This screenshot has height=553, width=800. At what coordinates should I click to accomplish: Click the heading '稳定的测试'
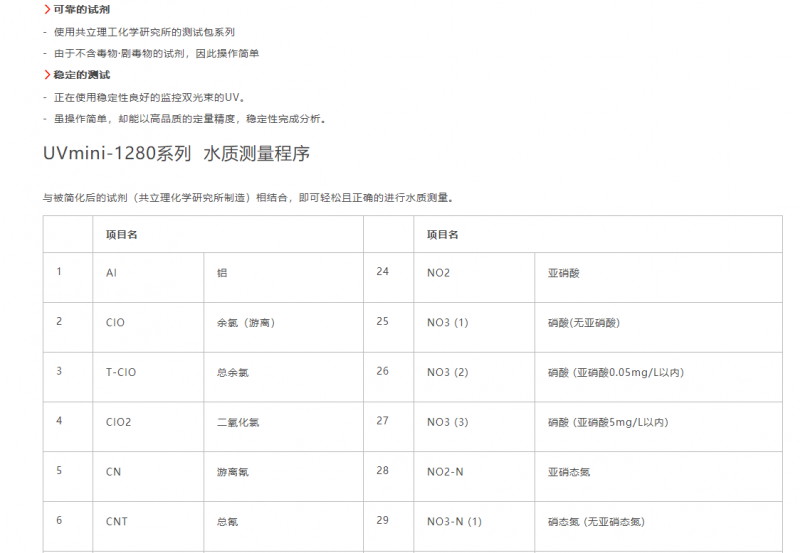click(x=82, y=75)
